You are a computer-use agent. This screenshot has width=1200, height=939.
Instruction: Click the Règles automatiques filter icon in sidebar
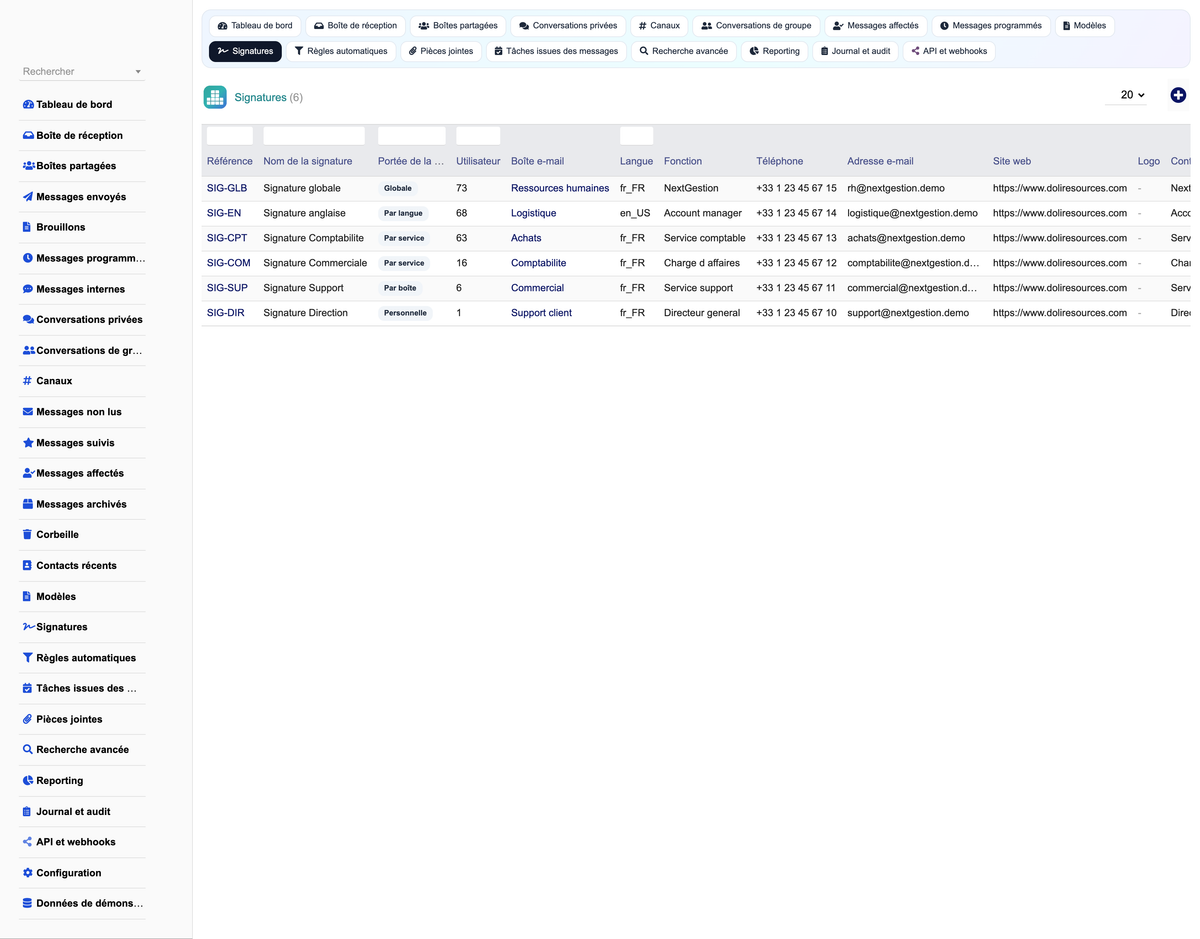[x=27, y=658]
